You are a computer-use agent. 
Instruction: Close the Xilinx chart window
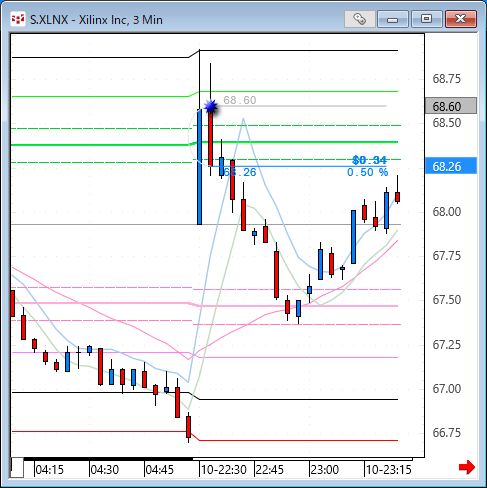[461, 19]
